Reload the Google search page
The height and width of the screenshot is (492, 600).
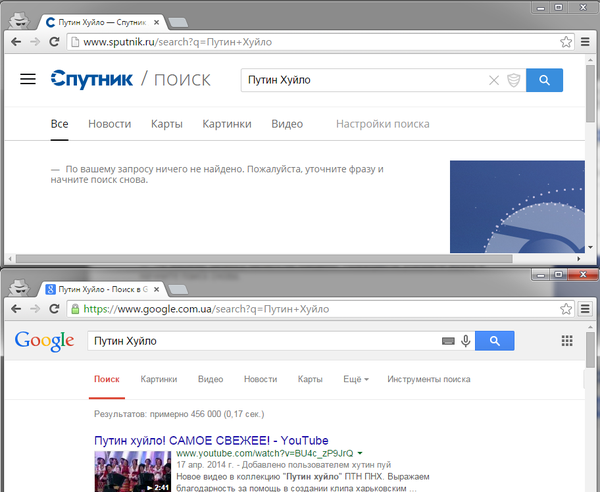(x=54, y=309)
